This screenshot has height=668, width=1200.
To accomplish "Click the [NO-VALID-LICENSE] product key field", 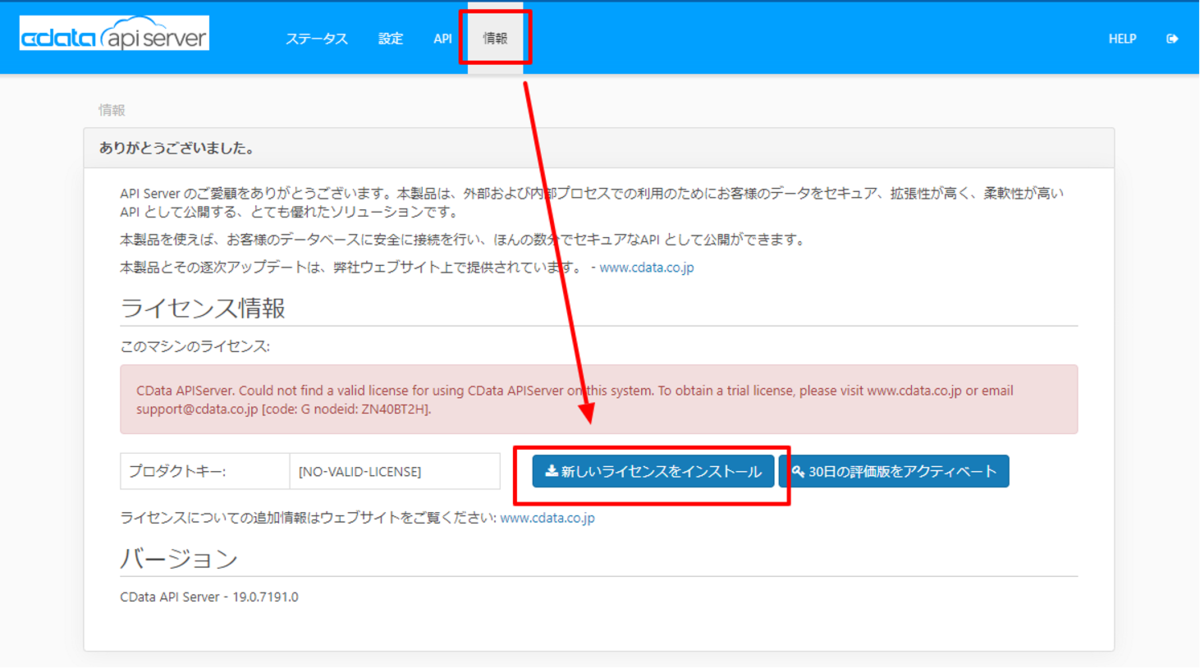I will coord(395,471).
